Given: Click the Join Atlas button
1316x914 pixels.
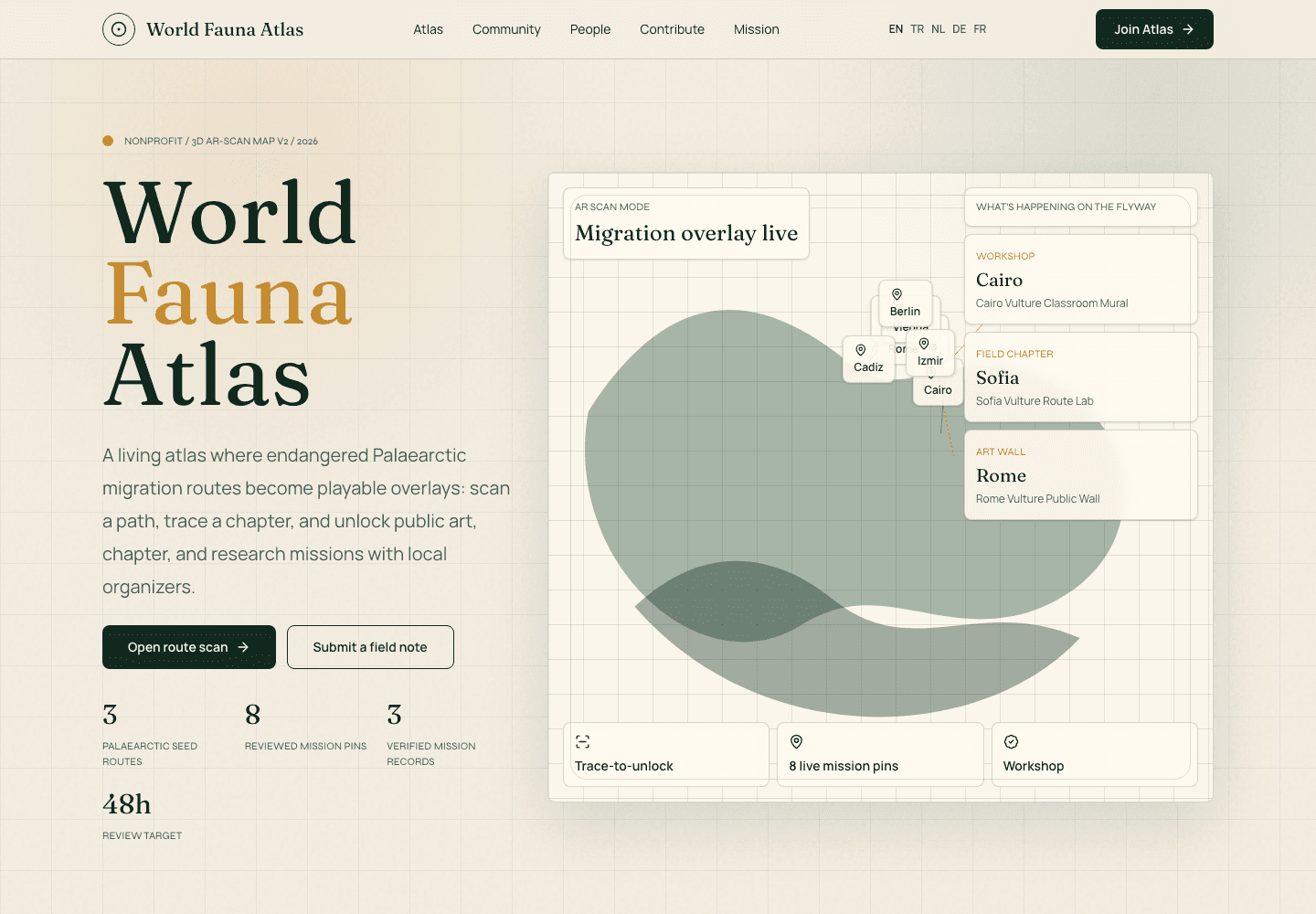Looking at the screenshot, I should 1154,29.
